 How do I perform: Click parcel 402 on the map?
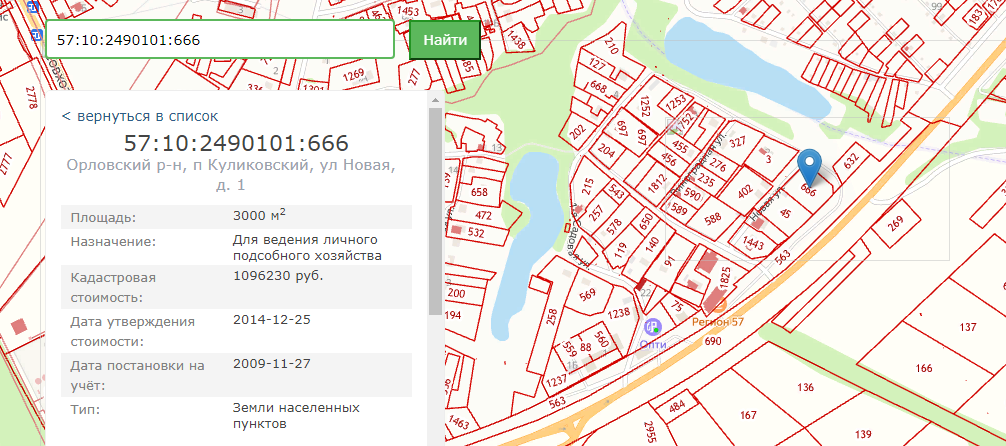(745, 191)
